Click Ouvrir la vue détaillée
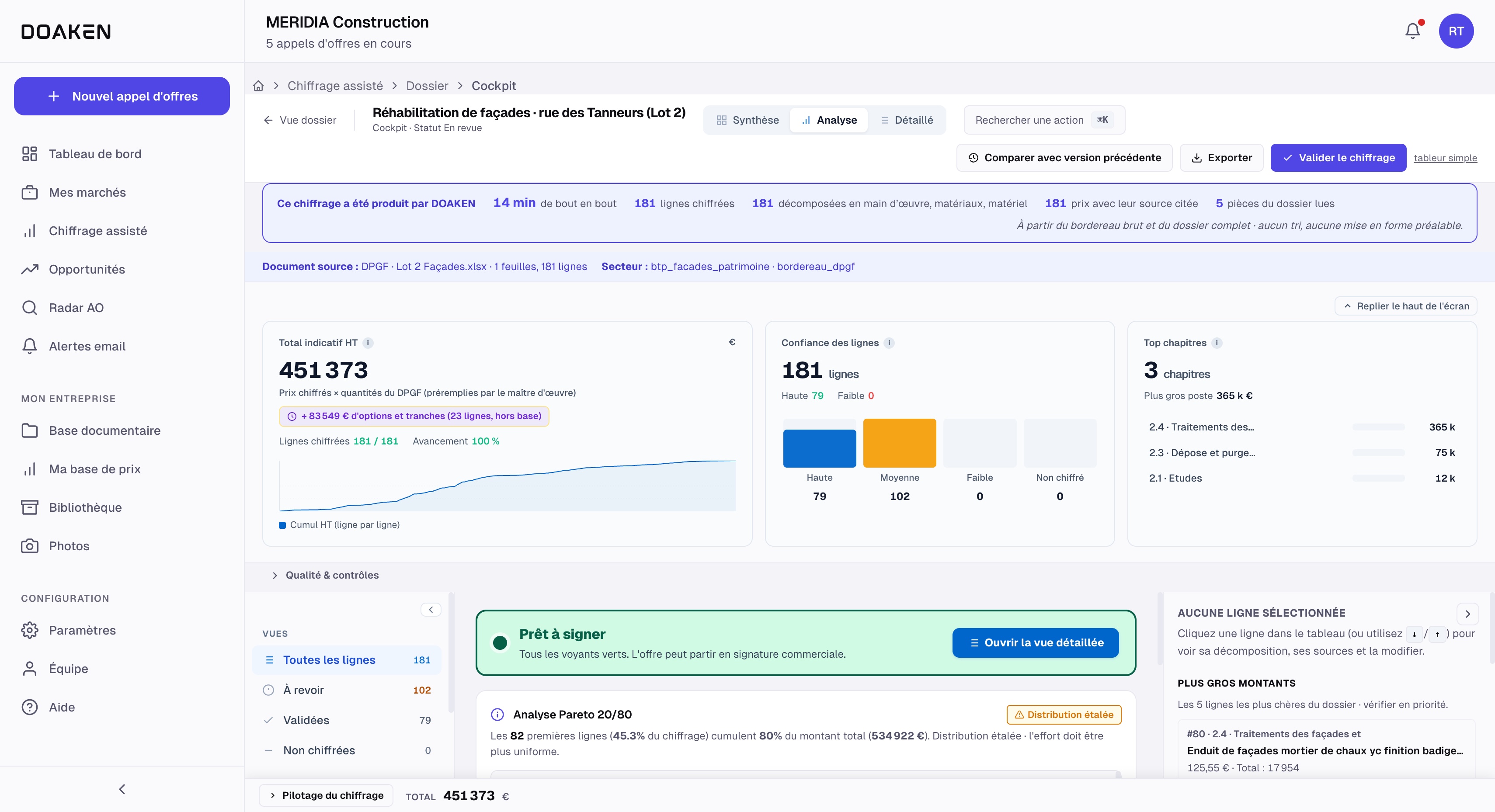 pos(1036,642)
